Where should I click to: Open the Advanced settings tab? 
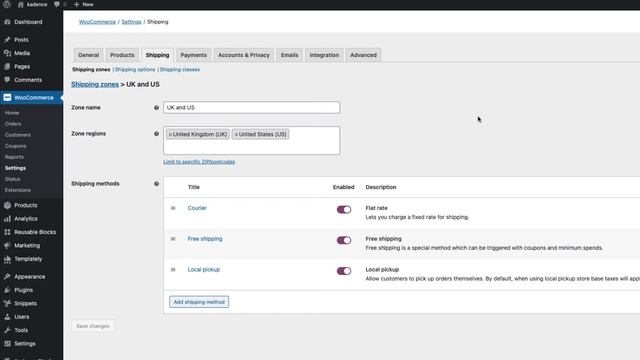tap(363, 55)
